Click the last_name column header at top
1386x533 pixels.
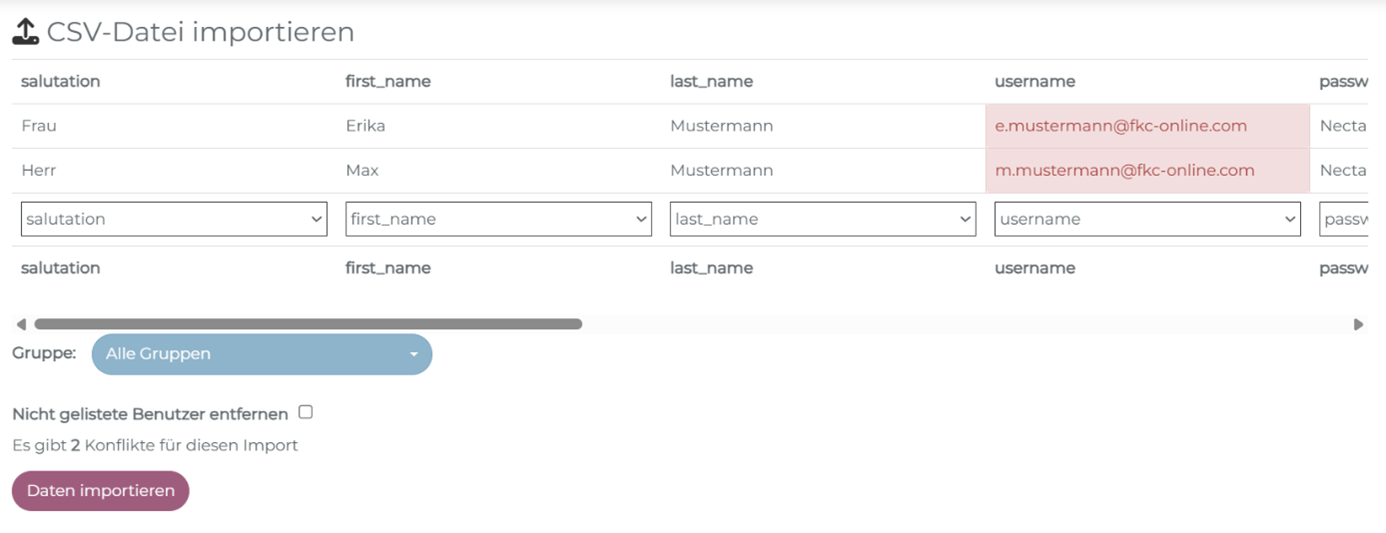(x=711, y=81)
